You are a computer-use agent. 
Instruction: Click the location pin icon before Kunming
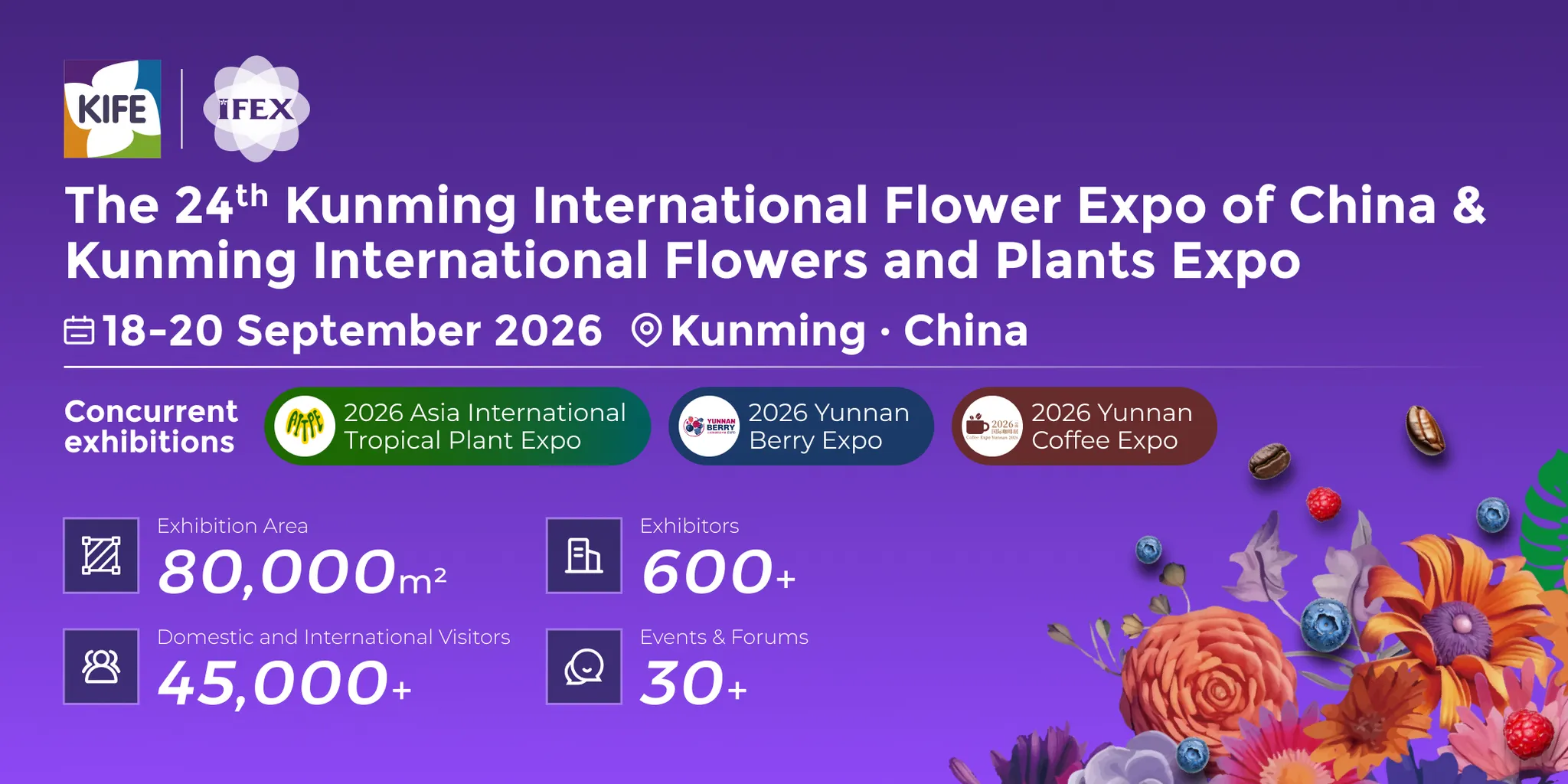[x=647, y=331]
